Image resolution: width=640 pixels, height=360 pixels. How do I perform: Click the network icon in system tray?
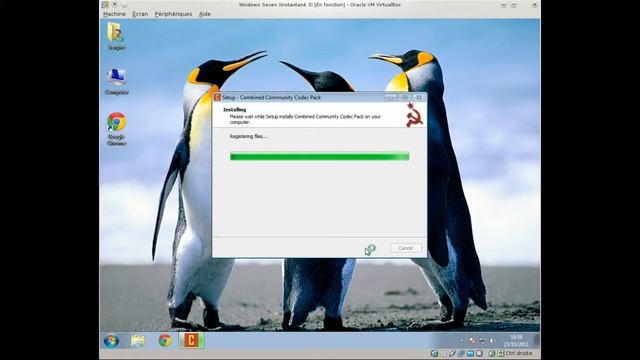482,340
